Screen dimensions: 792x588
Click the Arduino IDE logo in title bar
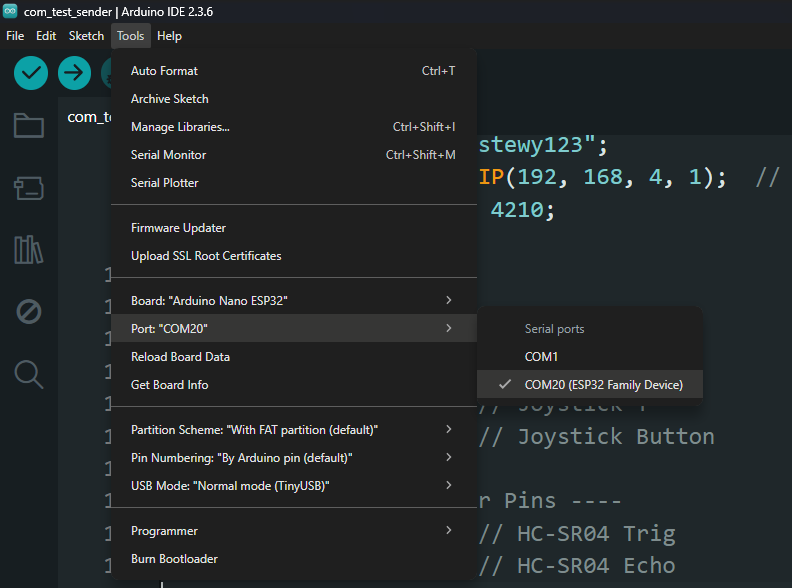(x=10, y=11)
